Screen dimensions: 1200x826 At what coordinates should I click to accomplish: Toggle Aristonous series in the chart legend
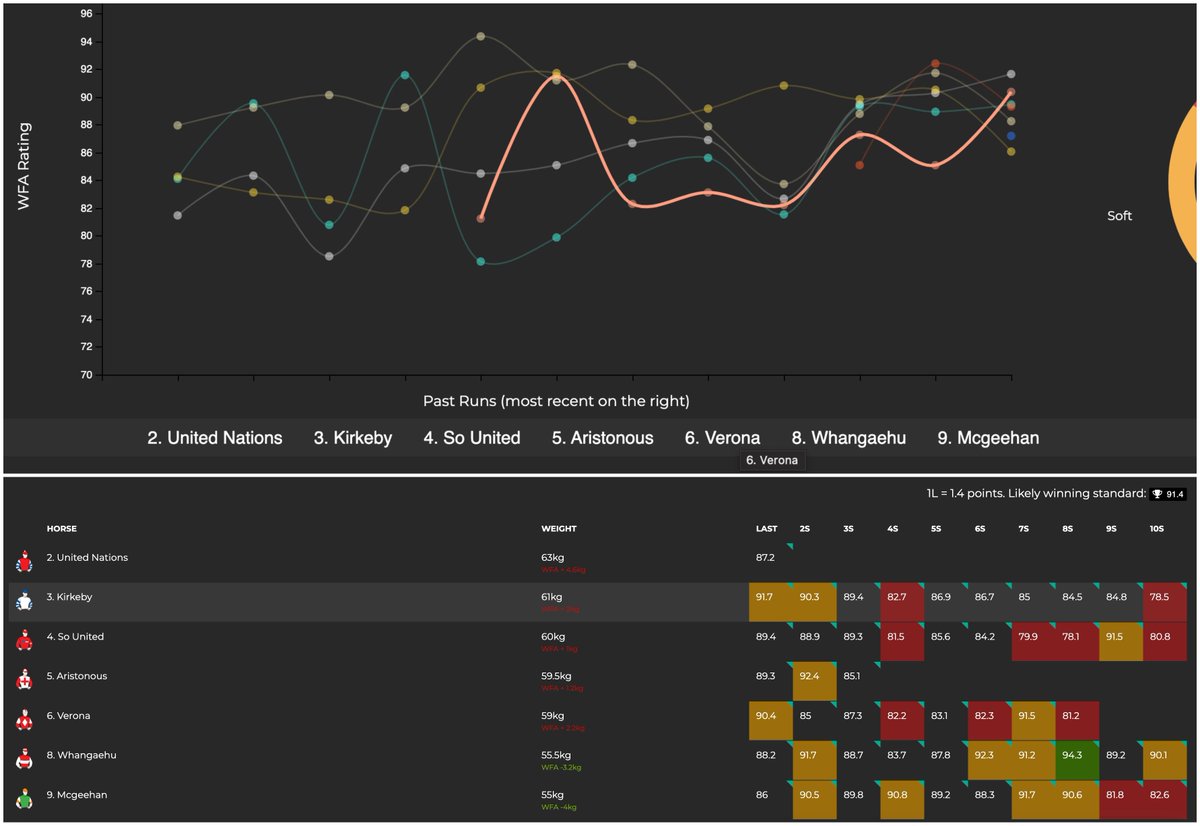(x=603, y=438)
